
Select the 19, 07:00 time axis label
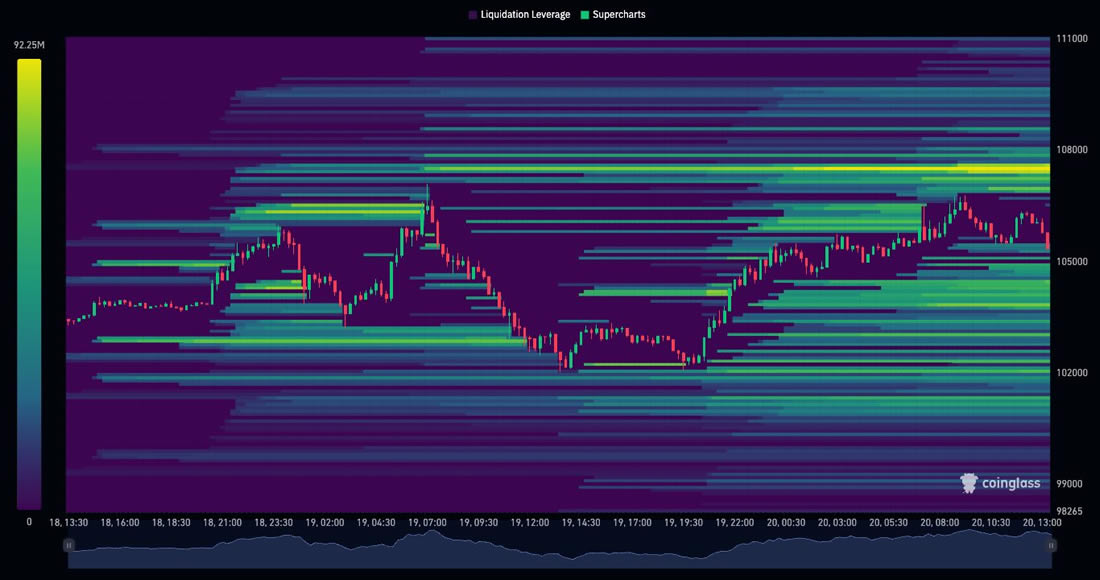click(428, 522)
